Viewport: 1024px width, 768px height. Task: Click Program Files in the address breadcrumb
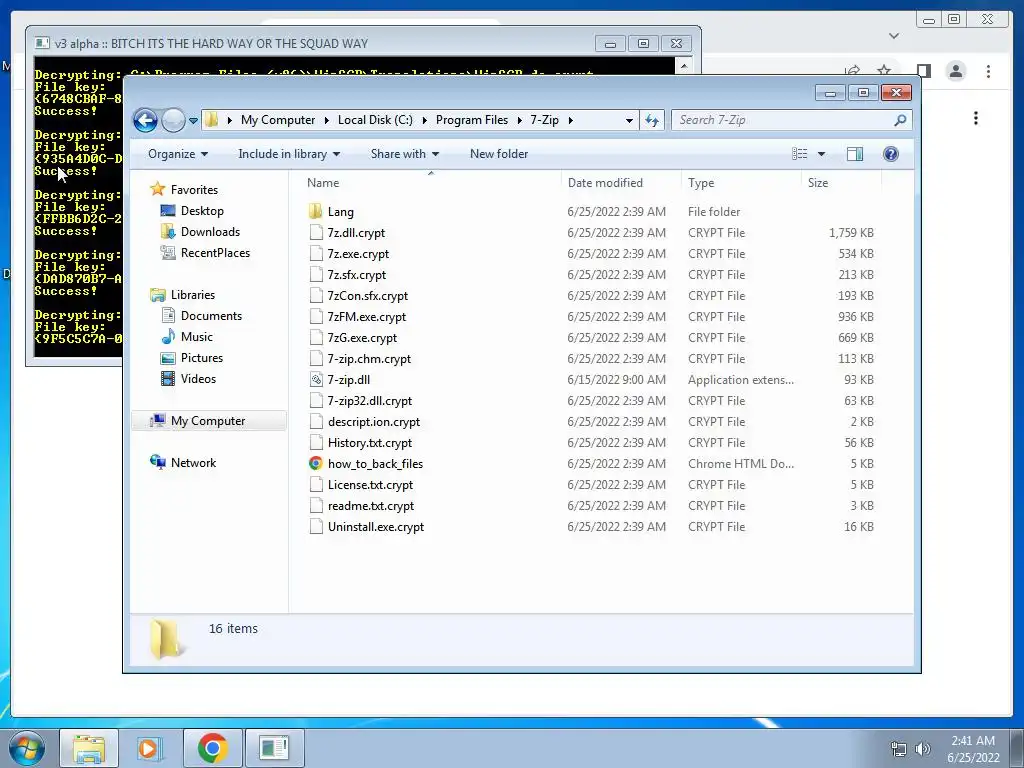click(472, 120)
